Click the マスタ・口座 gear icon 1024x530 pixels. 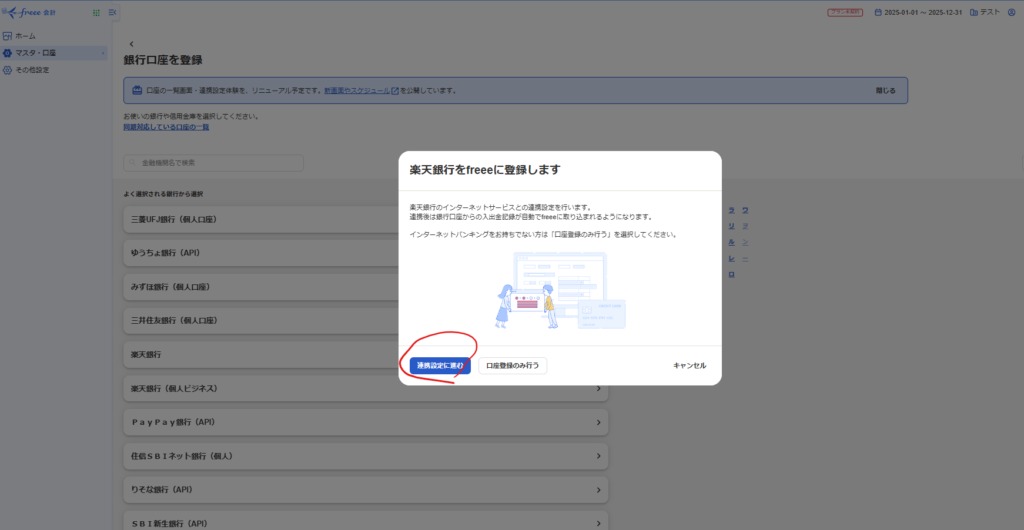point(8,53)
